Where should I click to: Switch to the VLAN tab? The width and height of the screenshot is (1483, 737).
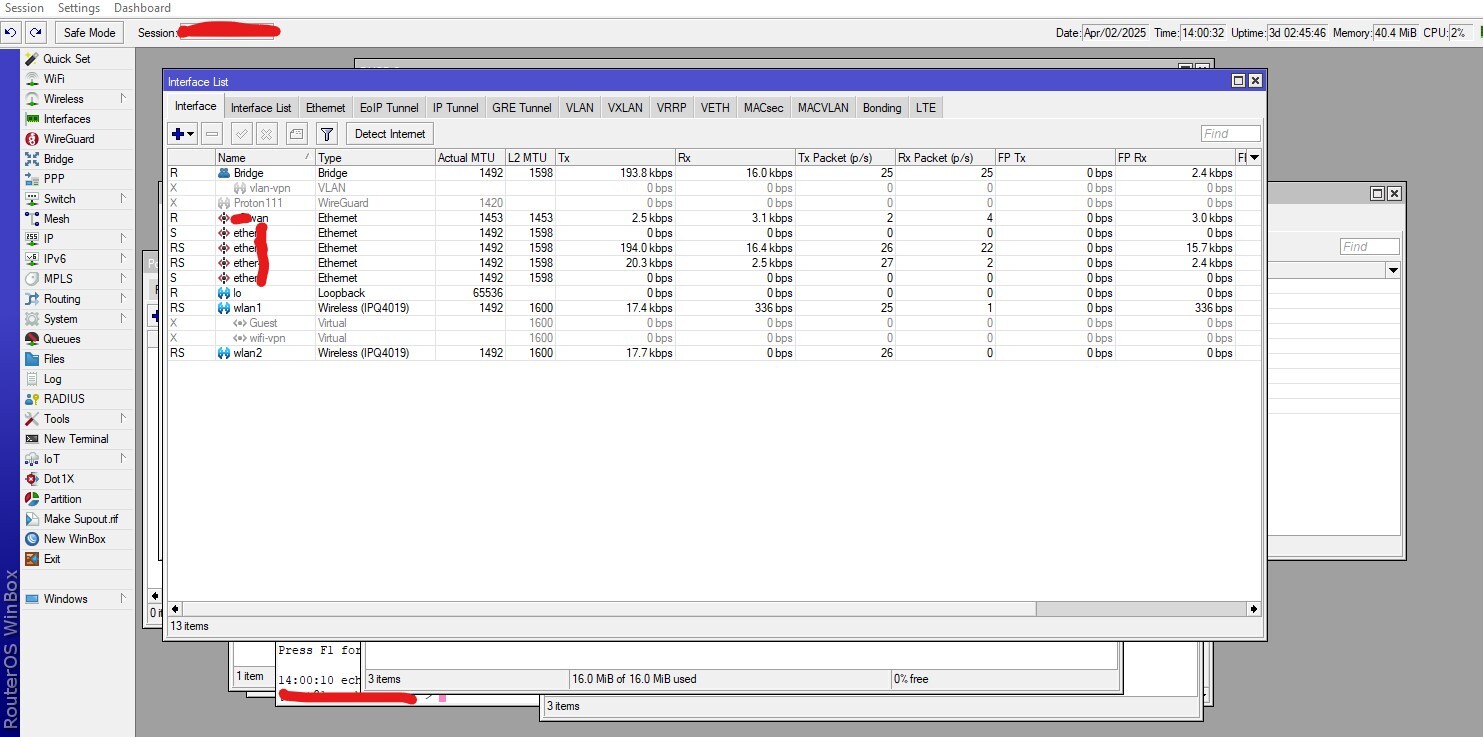(579, 108)
